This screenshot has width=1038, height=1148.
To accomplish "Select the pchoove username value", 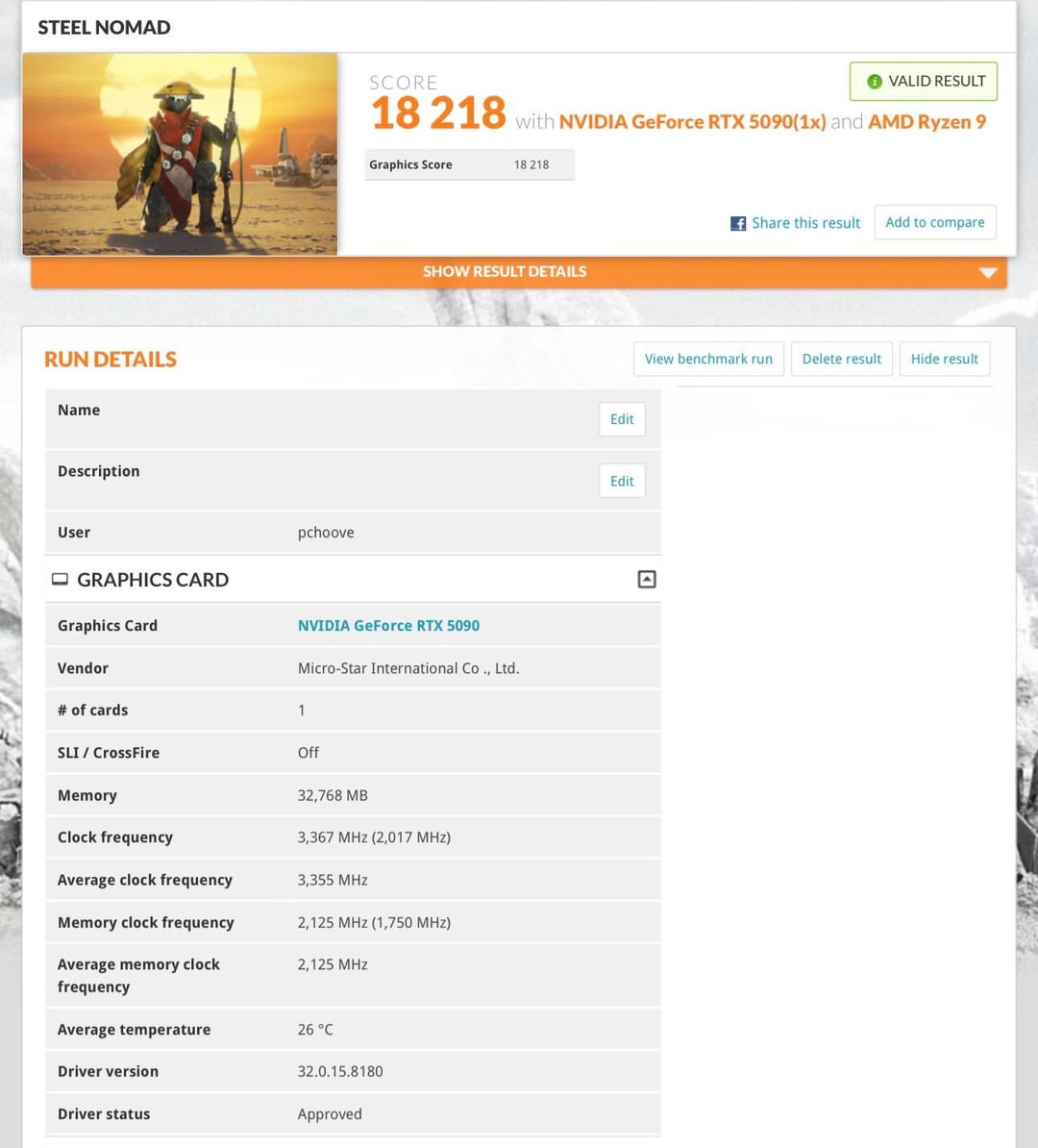I will click(326, 533).
